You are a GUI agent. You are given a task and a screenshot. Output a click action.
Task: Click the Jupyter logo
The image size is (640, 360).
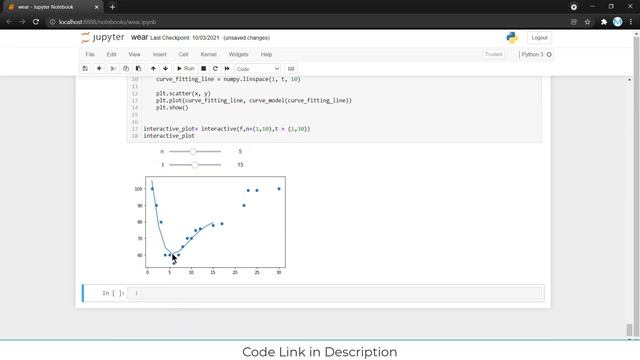coord(102,38)
